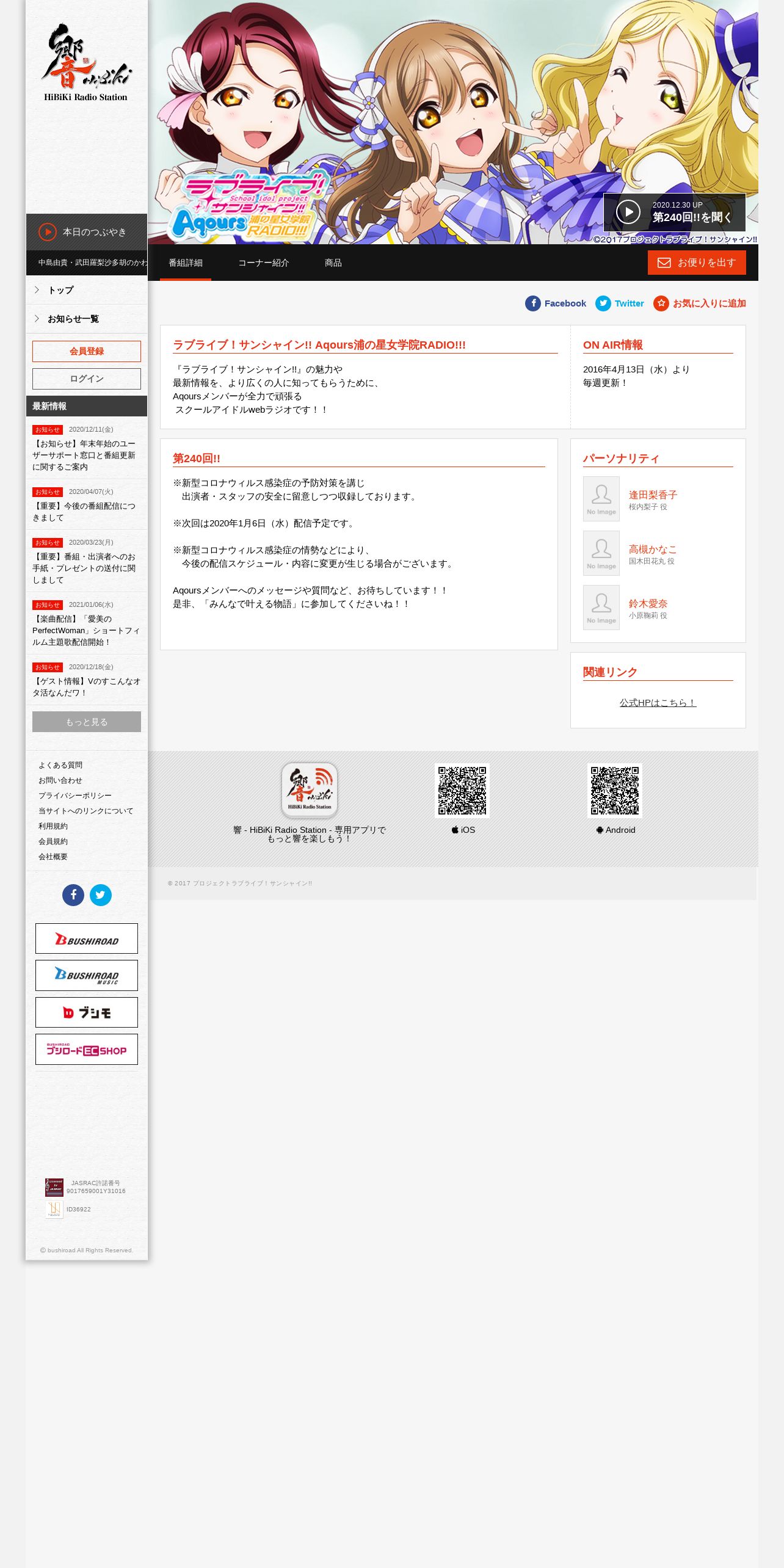Open 高槻かなこ personality profile
Viewport: 784px width, 1568px height.
coord(653,550)
